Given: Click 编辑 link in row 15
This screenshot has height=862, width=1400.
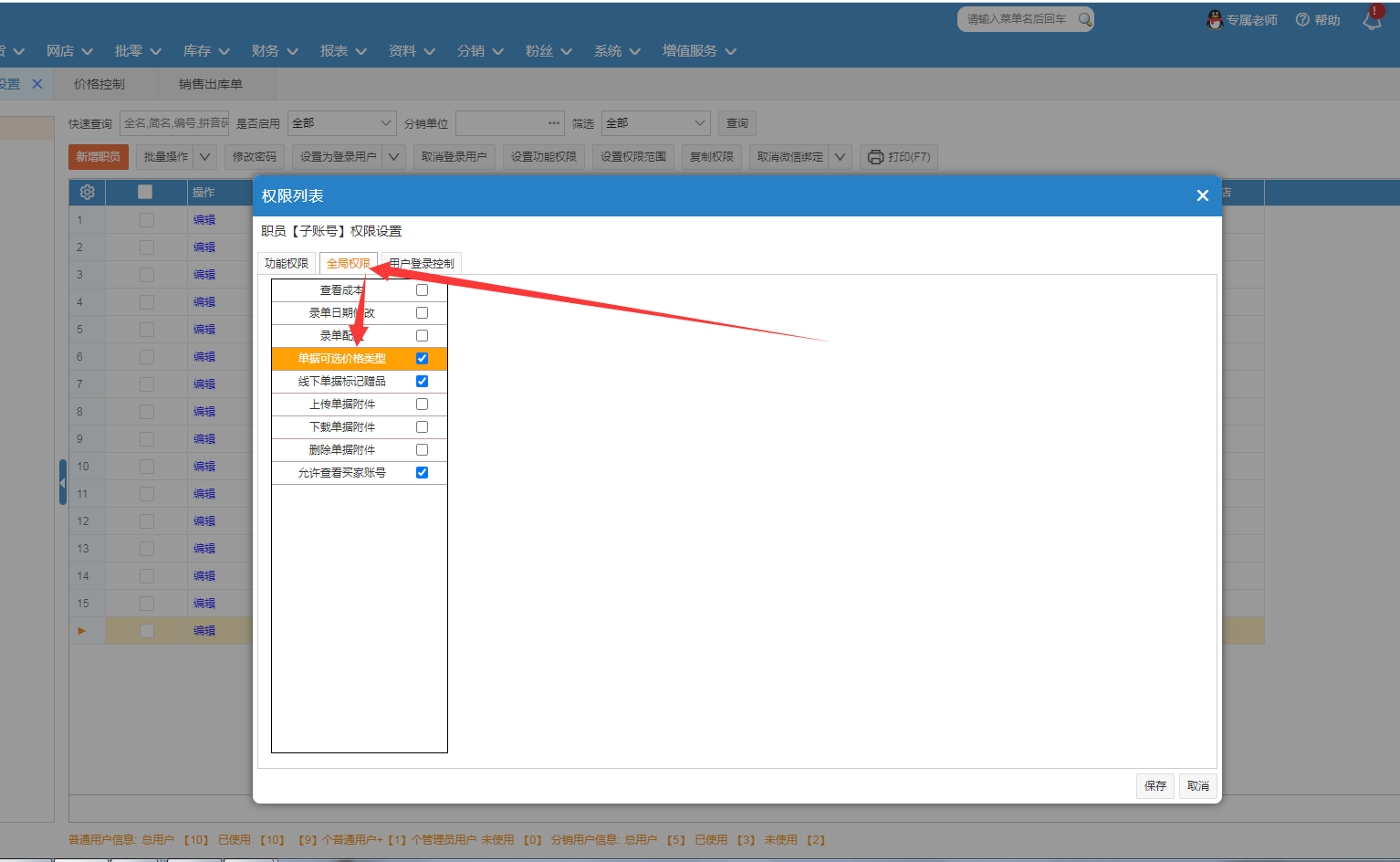Looking at the screenshot, I should pos(204,604).
